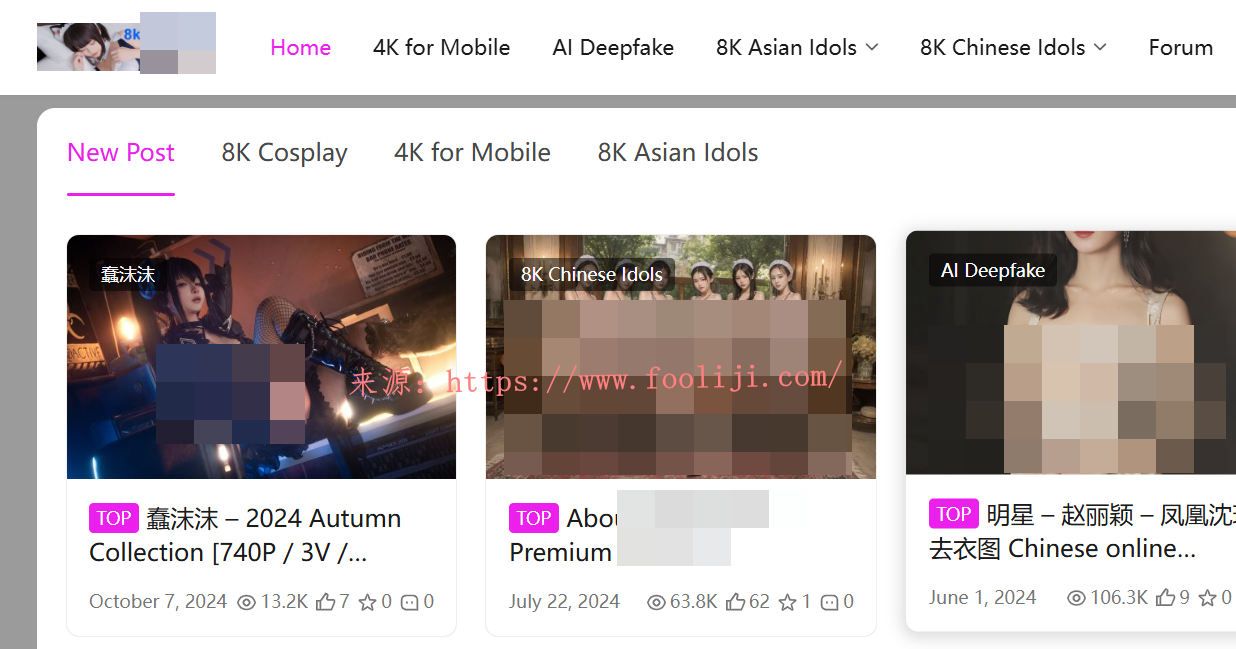
Task: Open the Forum link in the navigation bar
Action: (x=1180, y=48)
